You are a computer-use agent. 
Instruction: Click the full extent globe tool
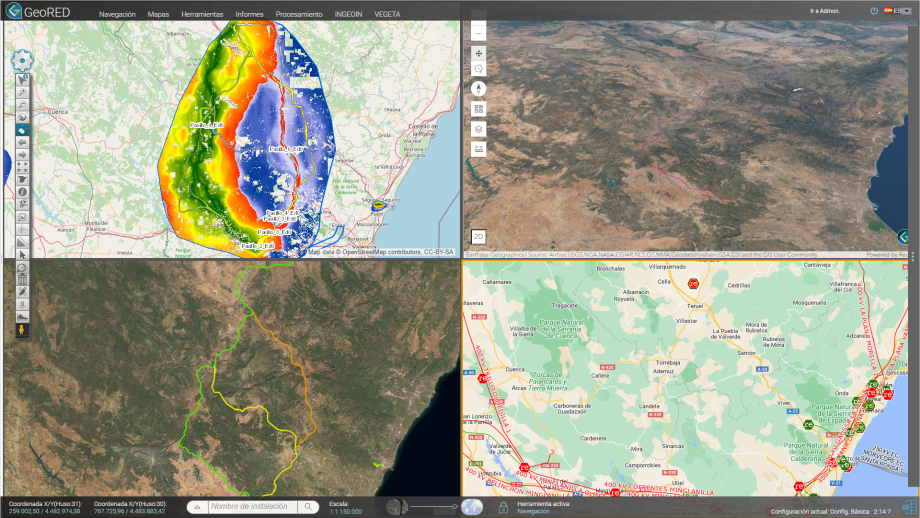click(22, 117)
